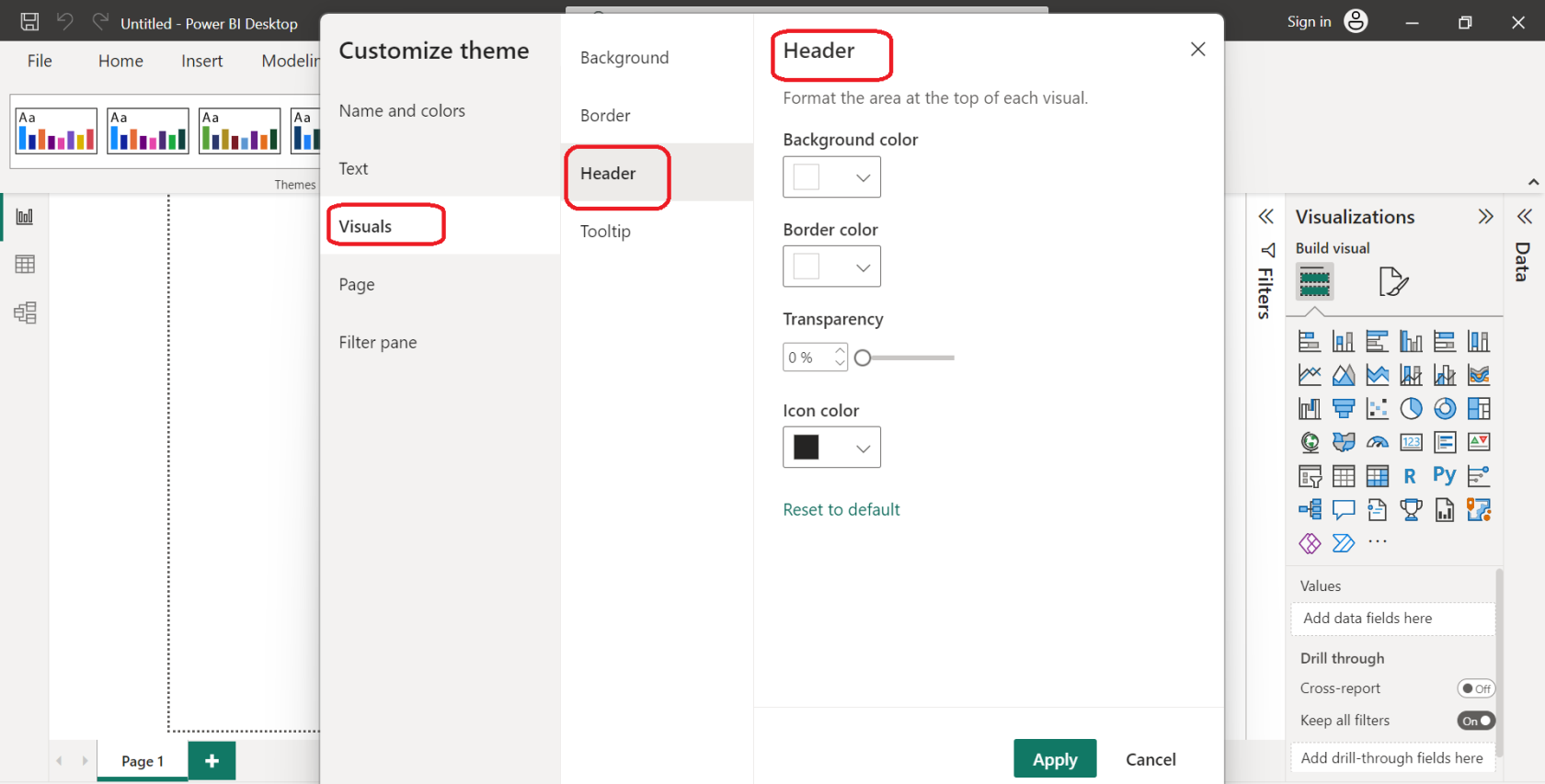The height and width of the screenshot is (784, 1545).
Task: Click the Save icon in title bar
Action: coord(29,22)
